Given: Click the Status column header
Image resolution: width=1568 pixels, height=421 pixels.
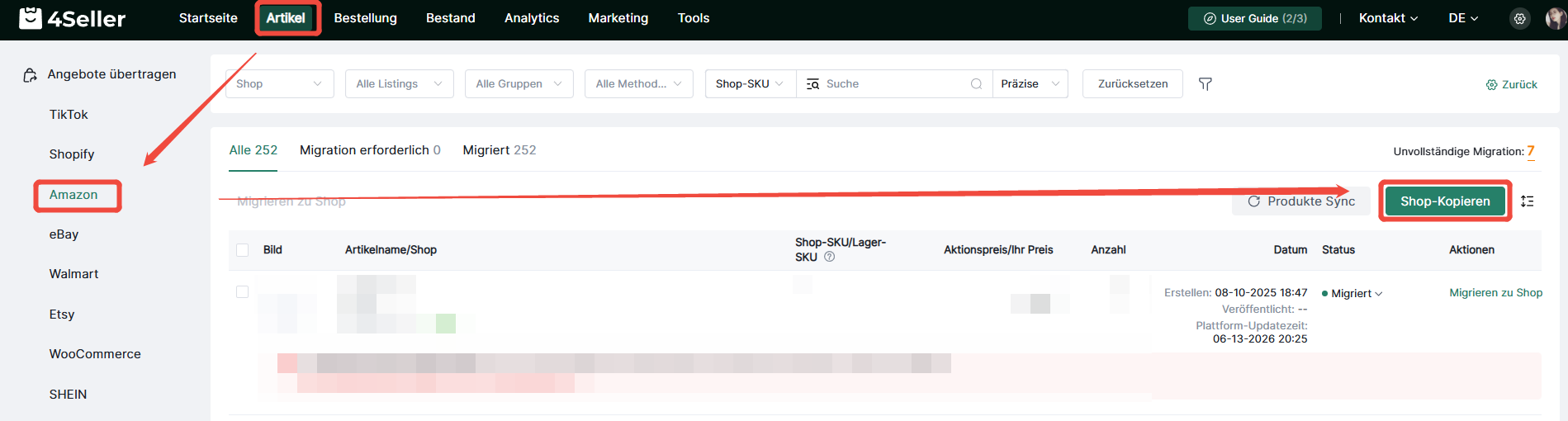Looking at the screenshot, I should pyautogui.click(x=1338, y=250).
